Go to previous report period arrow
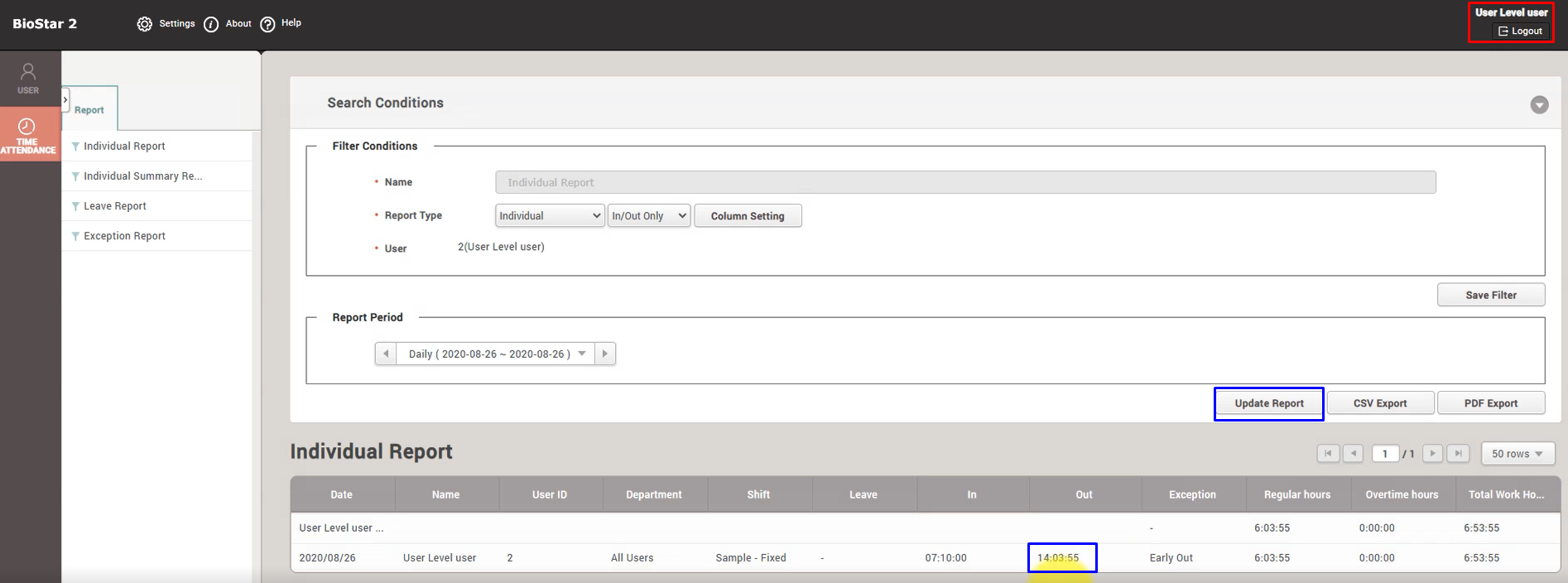The image size is (1568, 583). [386, 354]
